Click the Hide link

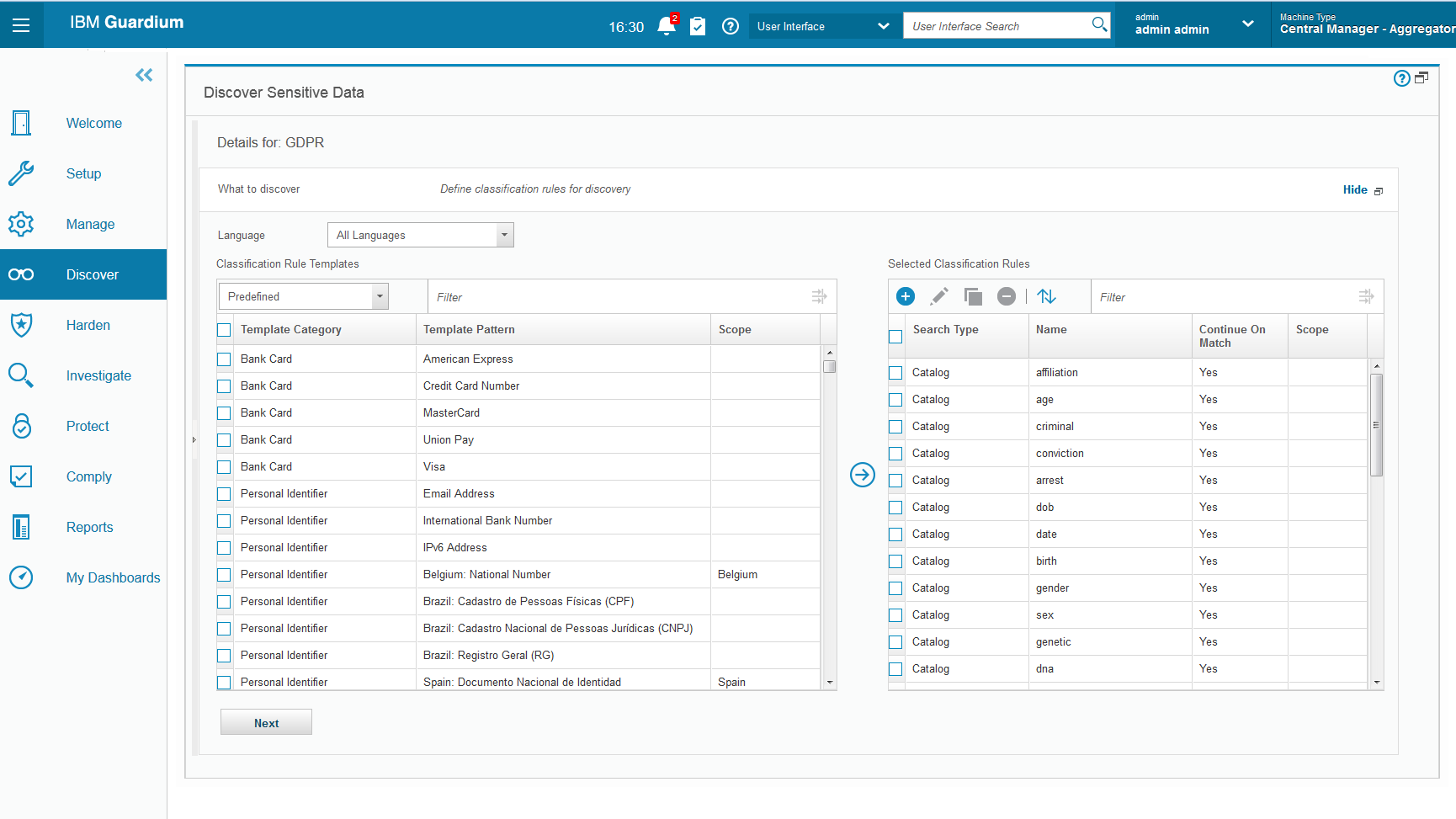click(x=1354, y=189)
